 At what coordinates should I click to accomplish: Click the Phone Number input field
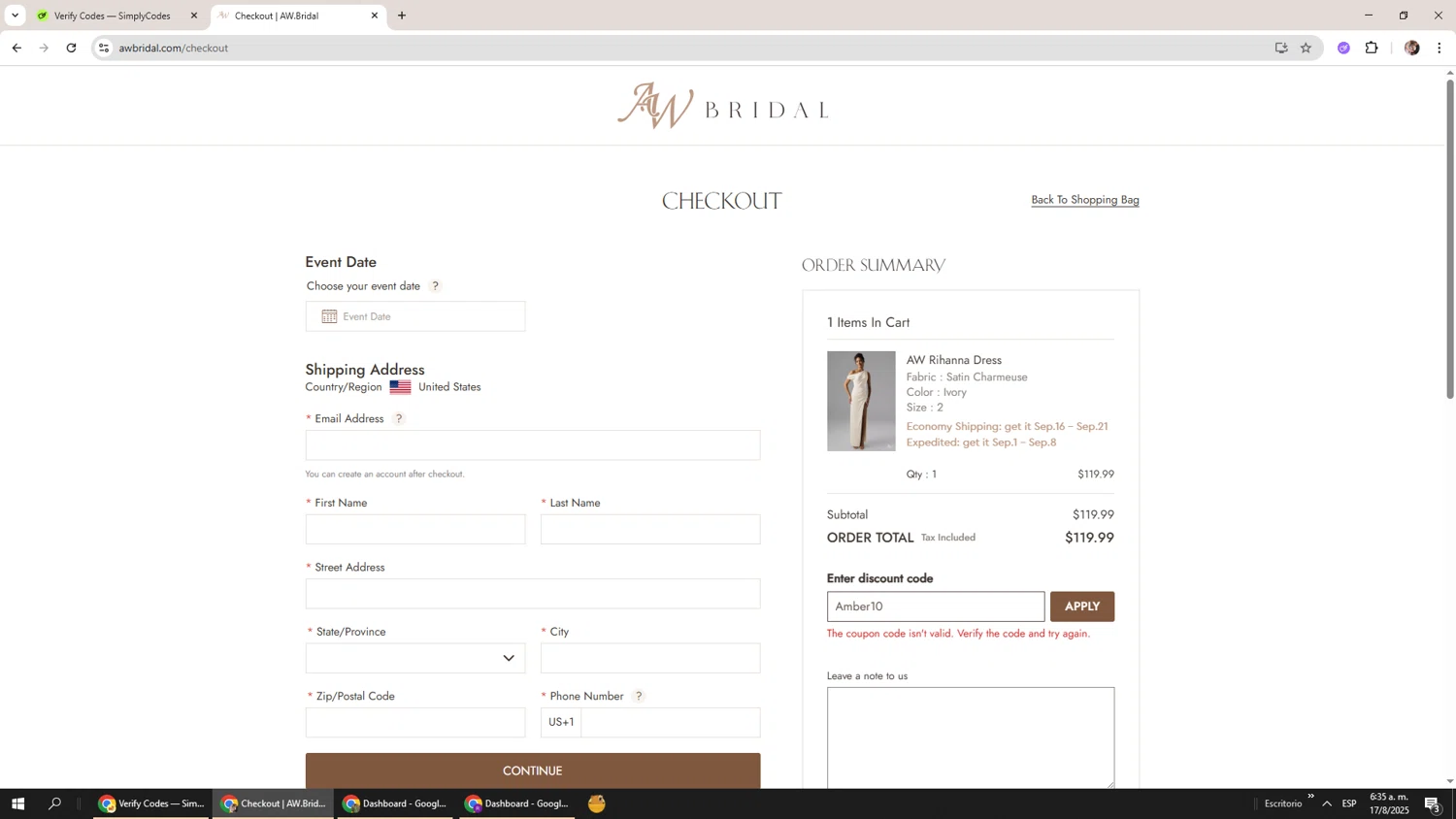671,722
